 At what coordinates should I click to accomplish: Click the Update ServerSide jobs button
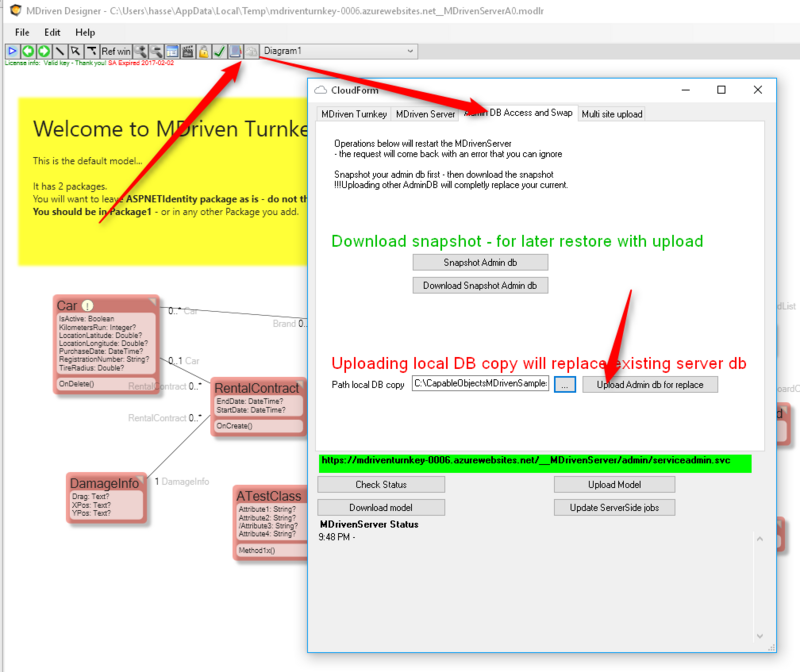point(614,508)
